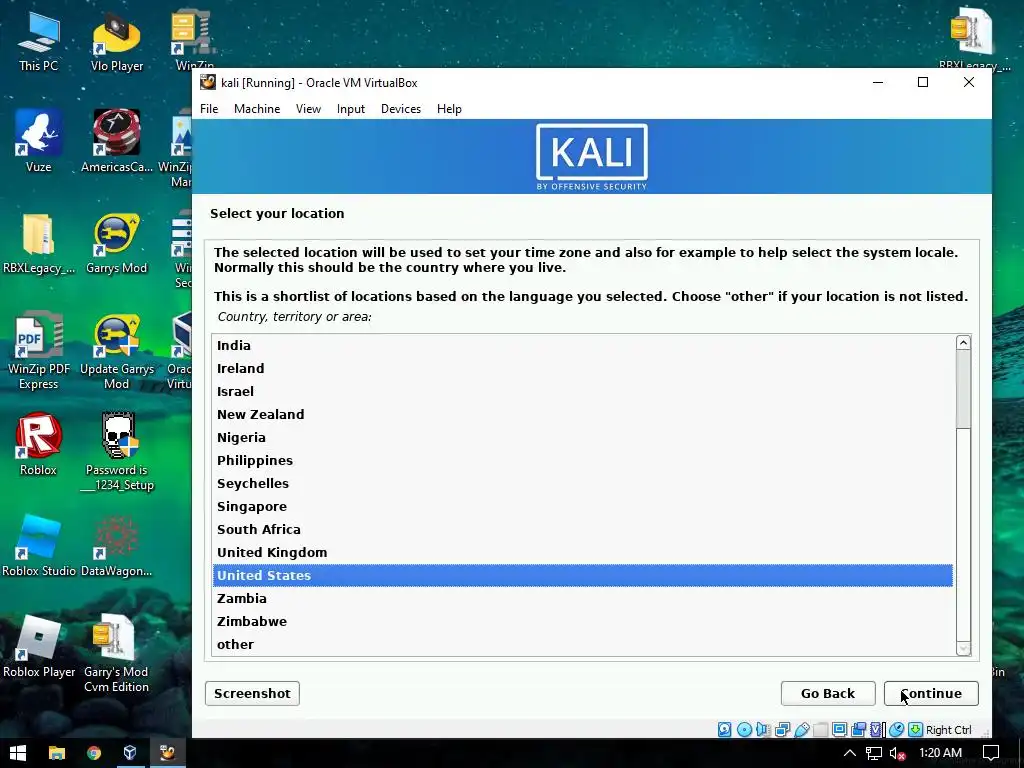Click the display monitor indicator icon
The width and height of the screenshot is (1024, 768).
coord(839,729)
